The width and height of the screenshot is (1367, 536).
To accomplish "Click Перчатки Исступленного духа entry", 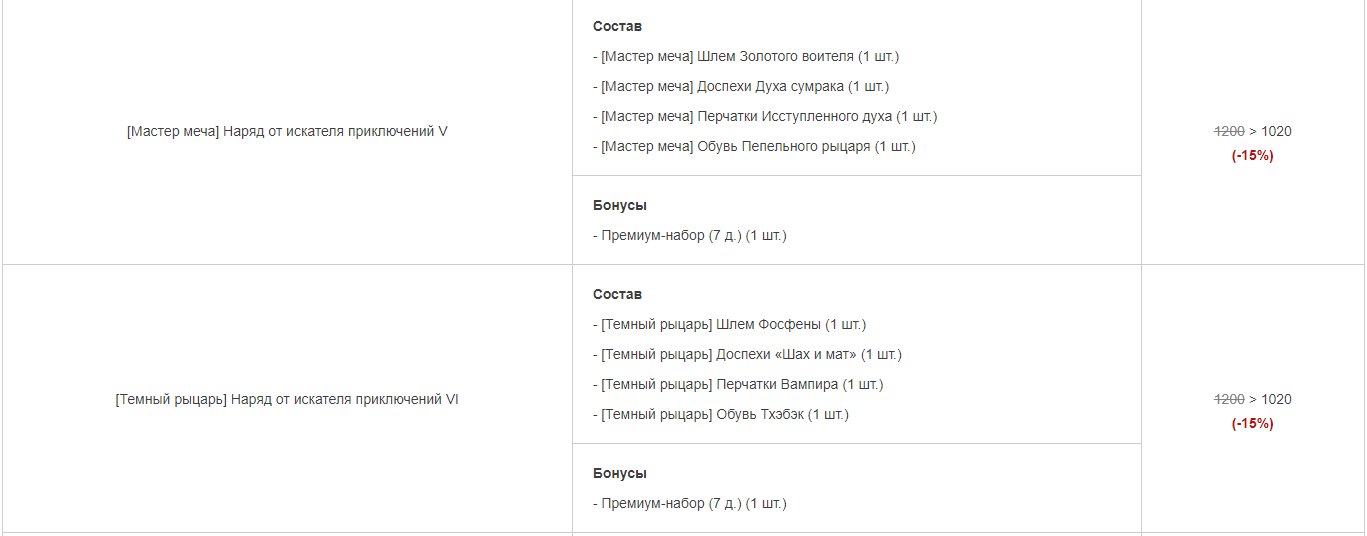I will [765, 116].
